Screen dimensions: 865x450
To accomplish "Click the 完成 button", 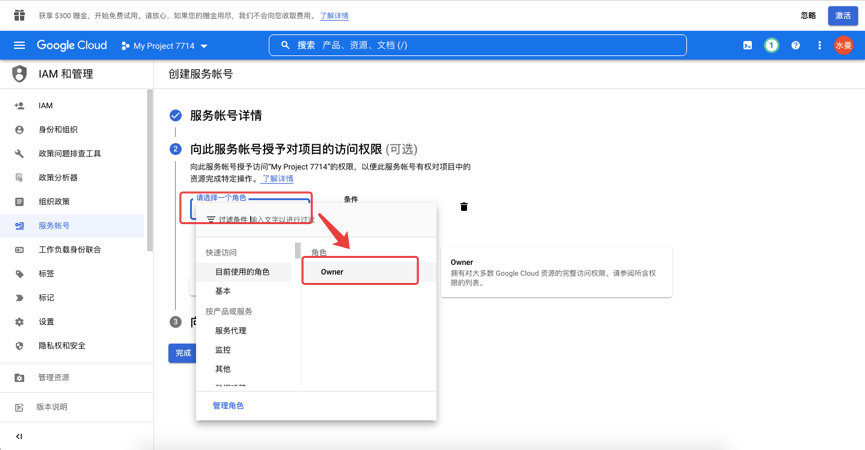I will click(x=183, y=353).
